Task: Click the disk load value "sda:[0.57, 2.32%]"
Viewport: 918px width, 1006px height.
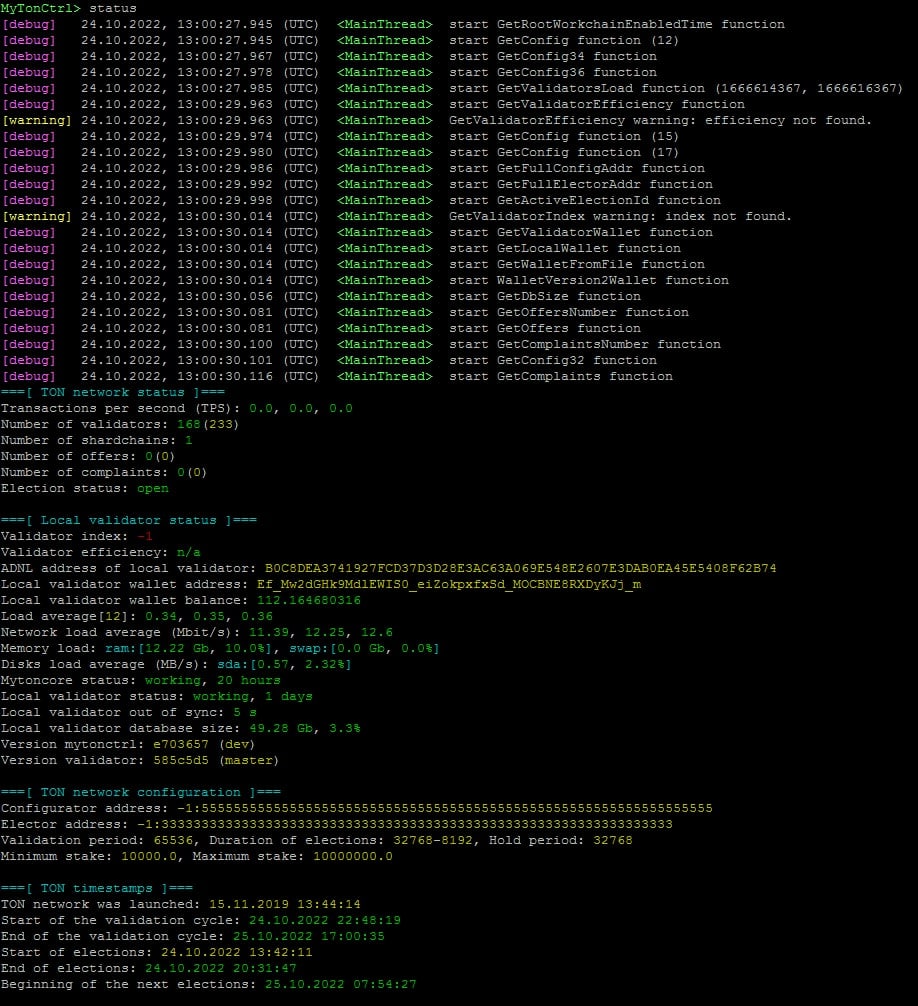Action: coord(284,665)
